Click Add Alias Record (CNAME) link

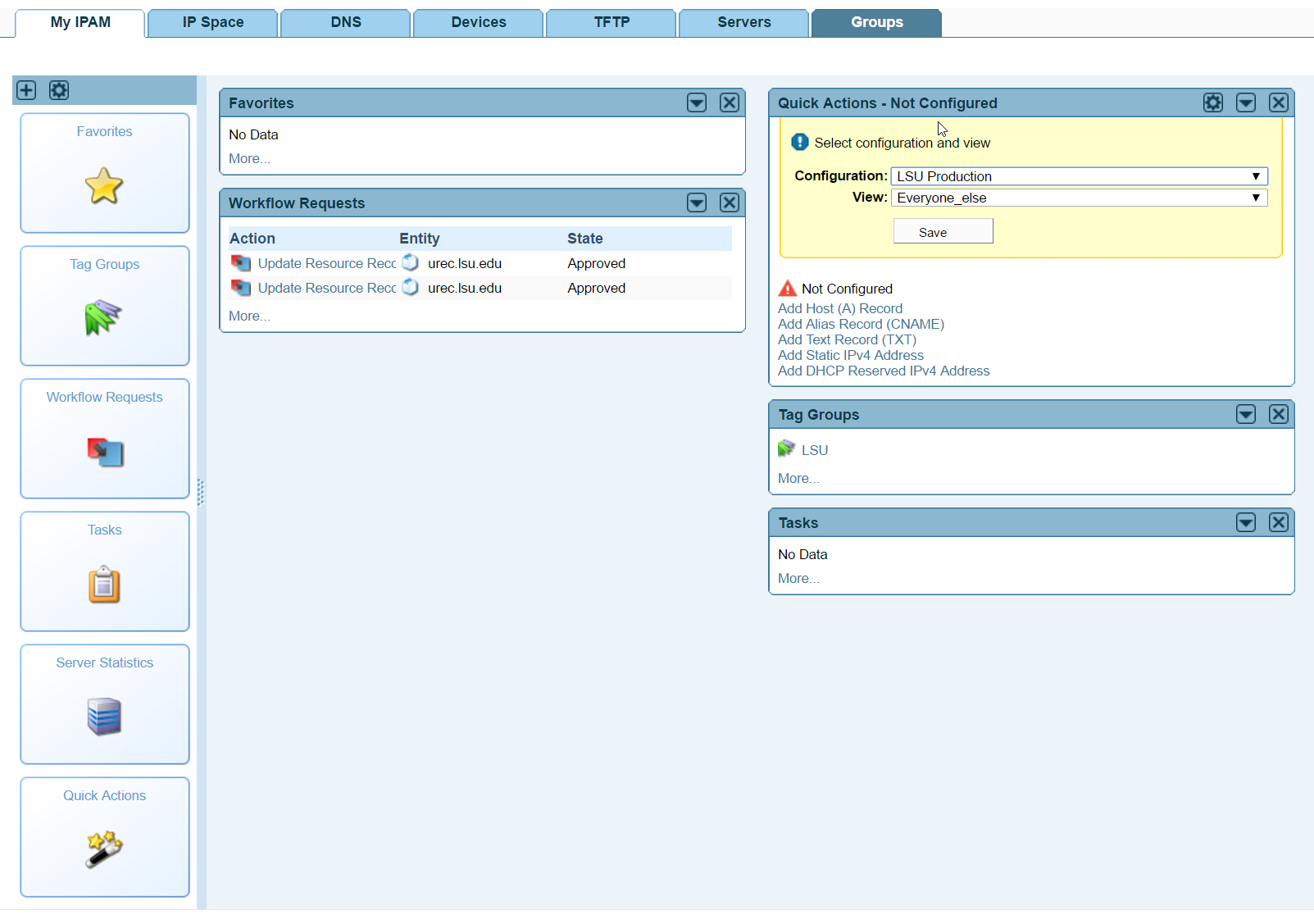coord(861,324)
